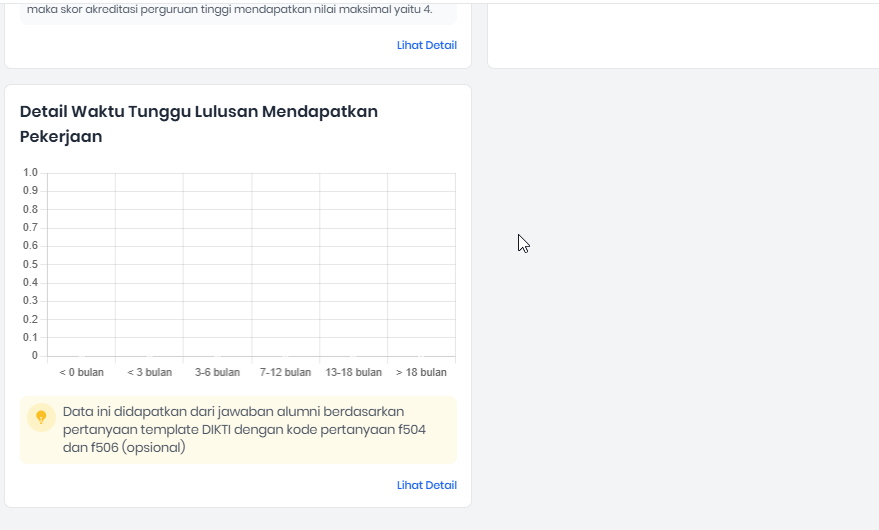
Task: Open Lihat Detail under the waiting time chart
Action: 426,485
